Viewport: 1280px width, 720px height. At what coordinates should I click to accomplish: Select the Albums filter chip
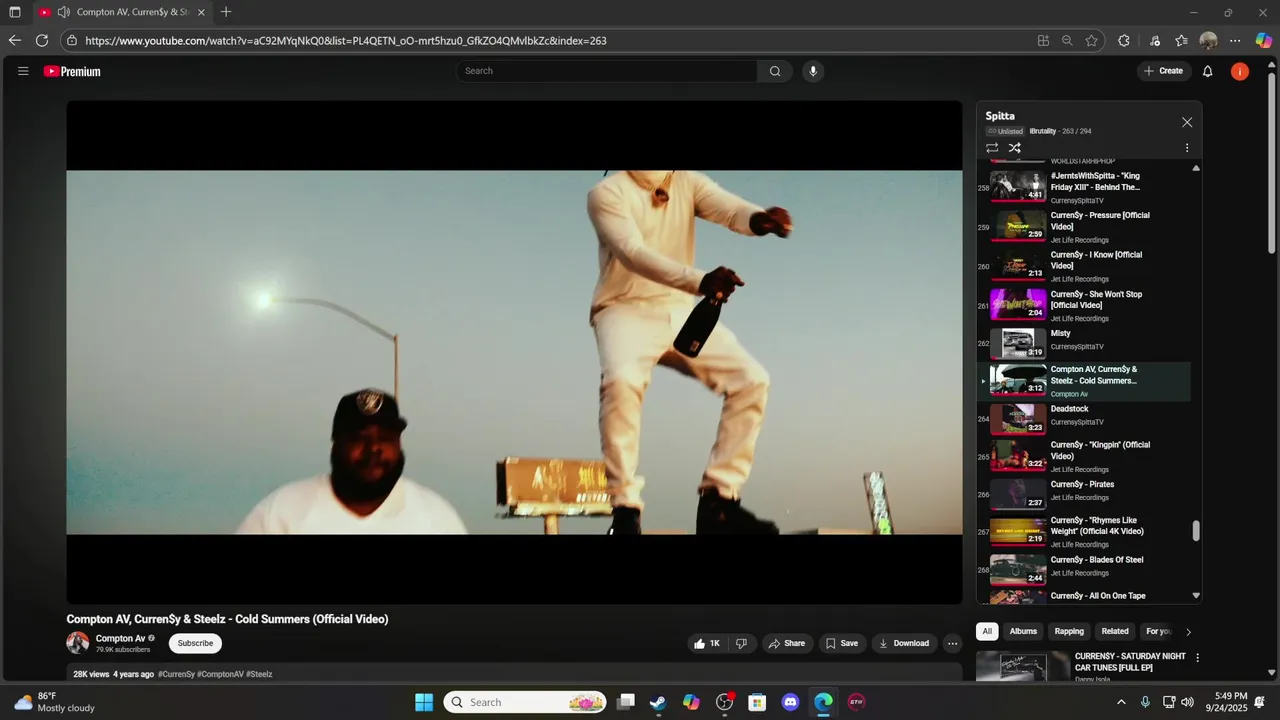[1023, 631]
